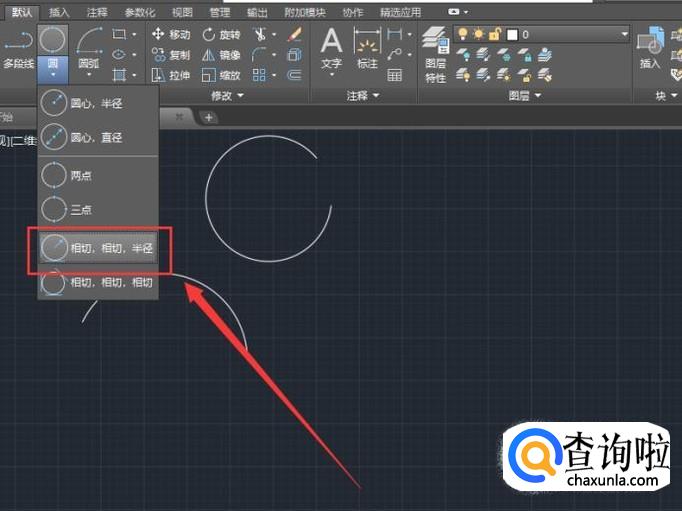
Task: Click the Ellipse draw icon
Action: [x=119, y=55]
